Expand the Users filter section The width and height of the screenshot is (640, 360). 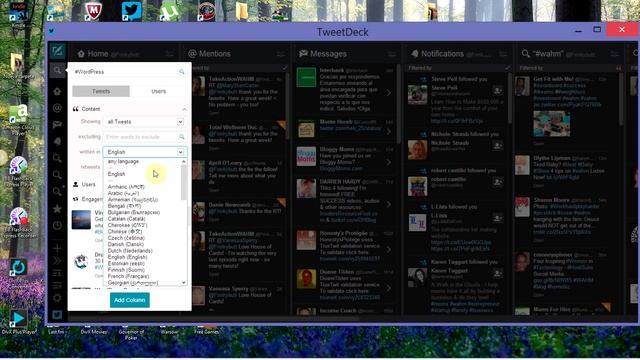click(x=88, y=184)
